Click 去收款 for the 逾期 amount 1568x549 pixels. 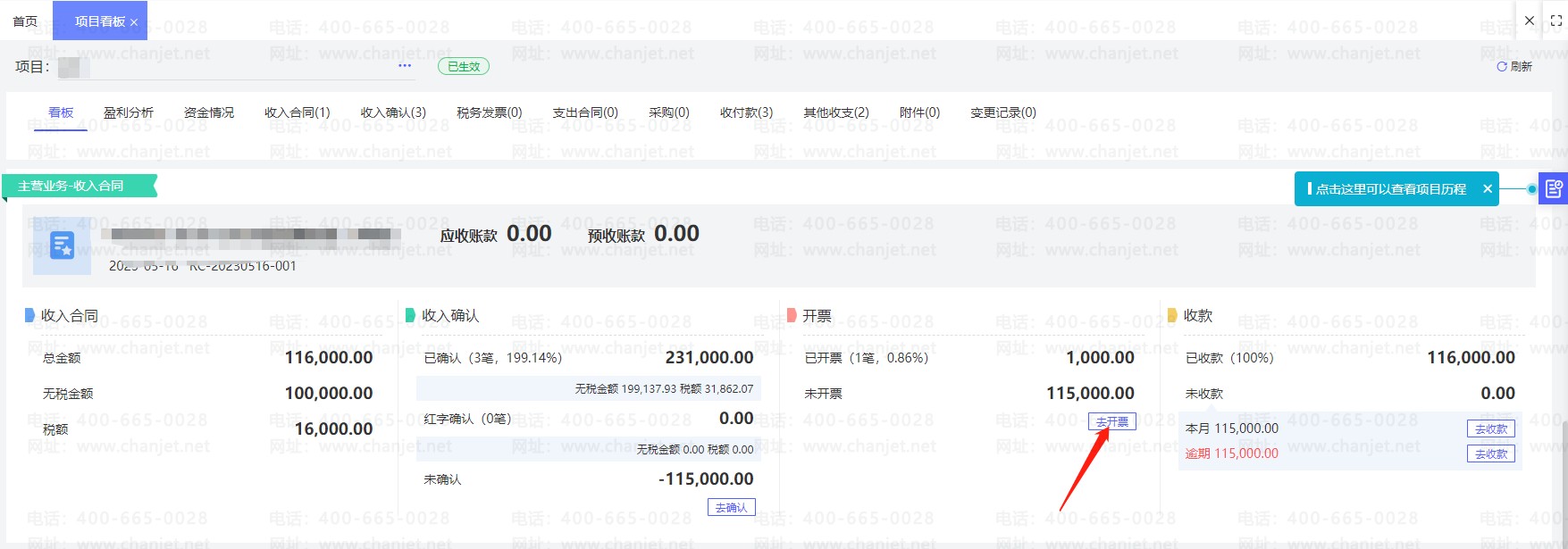click(1491, 454)
